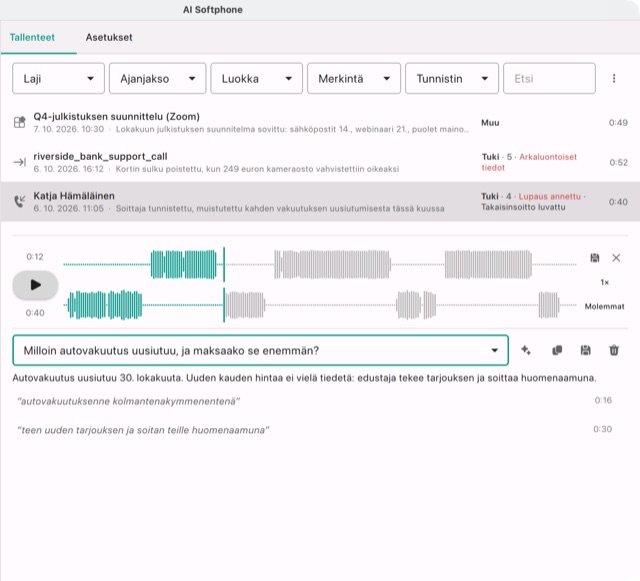The width and height of the screenshot is (640, 581).
Task: Click the 0:52 duration of the riverside call
Action: click(x=618, y=162)
